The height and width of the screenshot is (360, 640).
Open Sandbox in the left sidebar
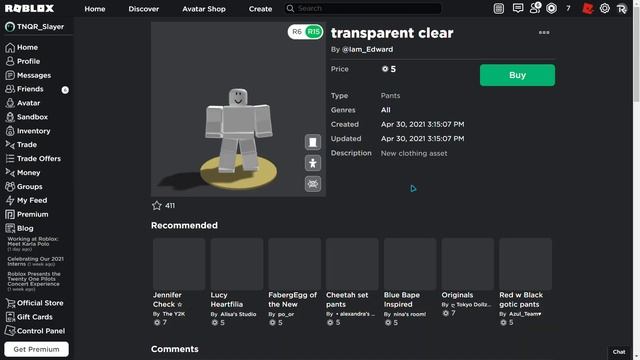click(27, 117)
